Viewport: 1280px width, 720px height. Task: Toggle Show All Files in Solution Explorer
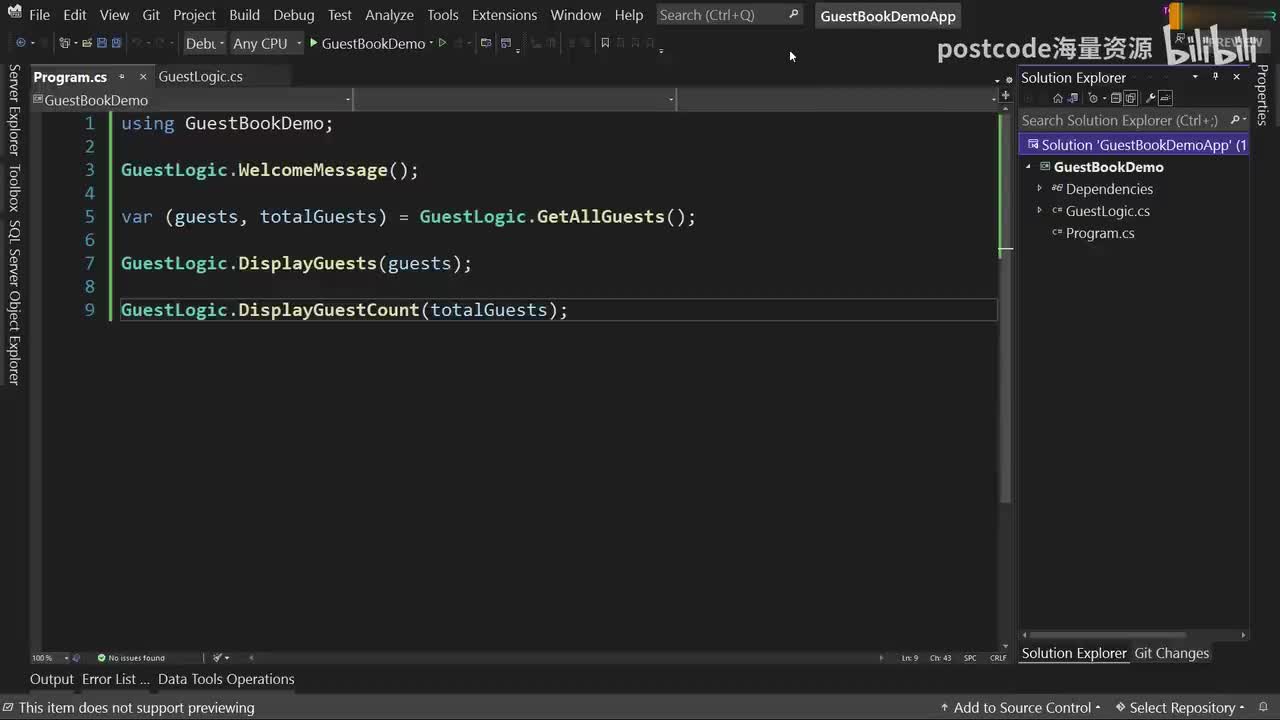pos(1131,98)
